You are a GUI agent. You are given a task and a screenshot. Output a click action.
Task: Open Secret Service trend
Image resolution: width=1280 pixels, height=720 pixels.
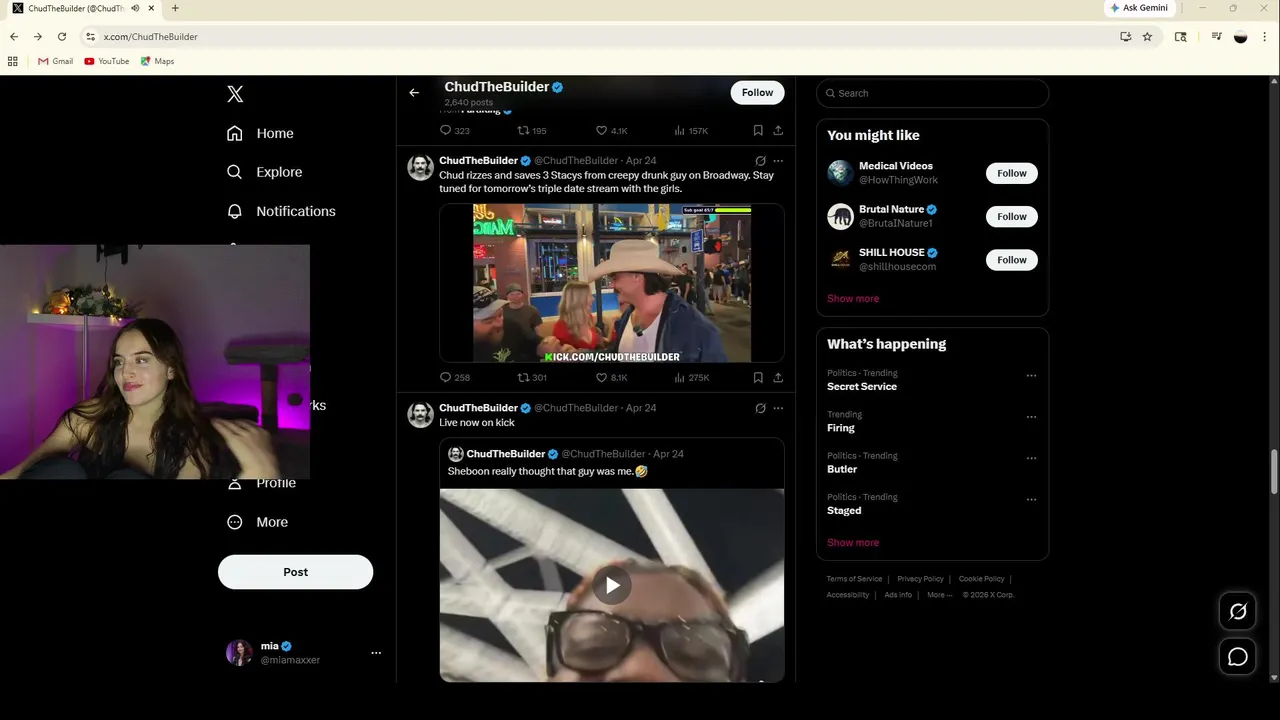pos(862,387)
